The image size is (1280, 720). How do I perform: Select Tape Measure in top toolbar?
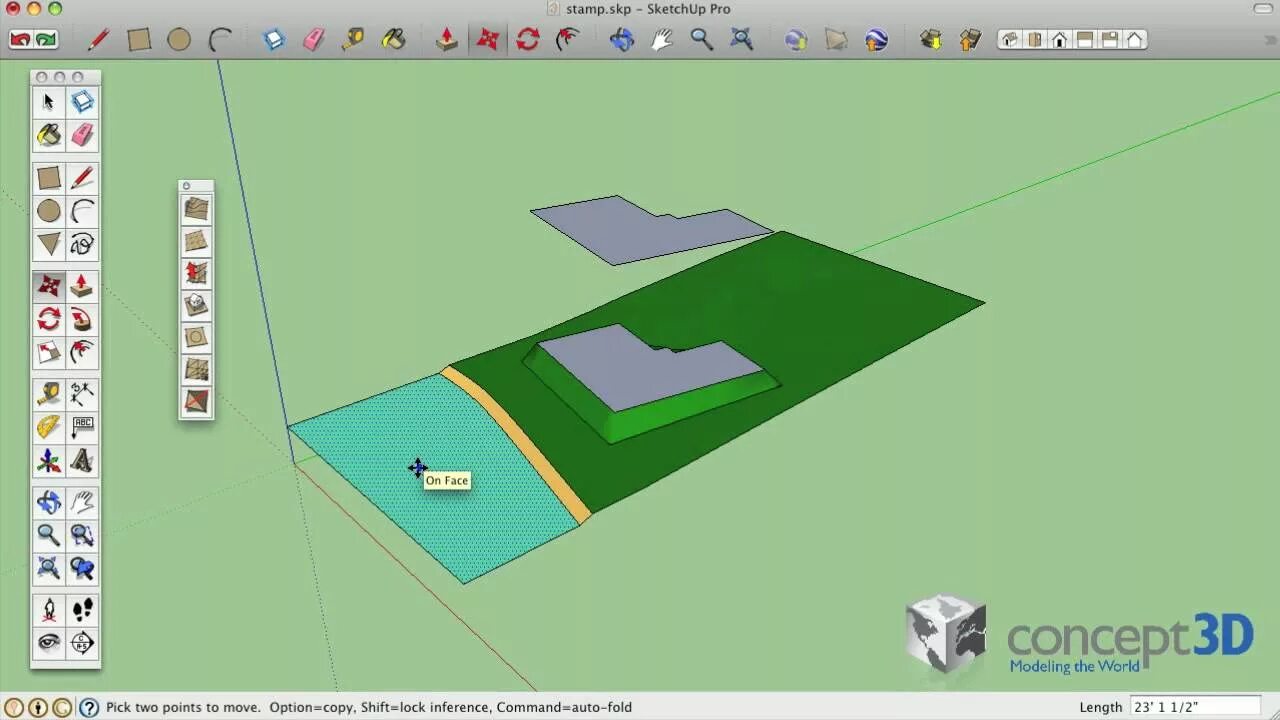click(x=353, y=40)
